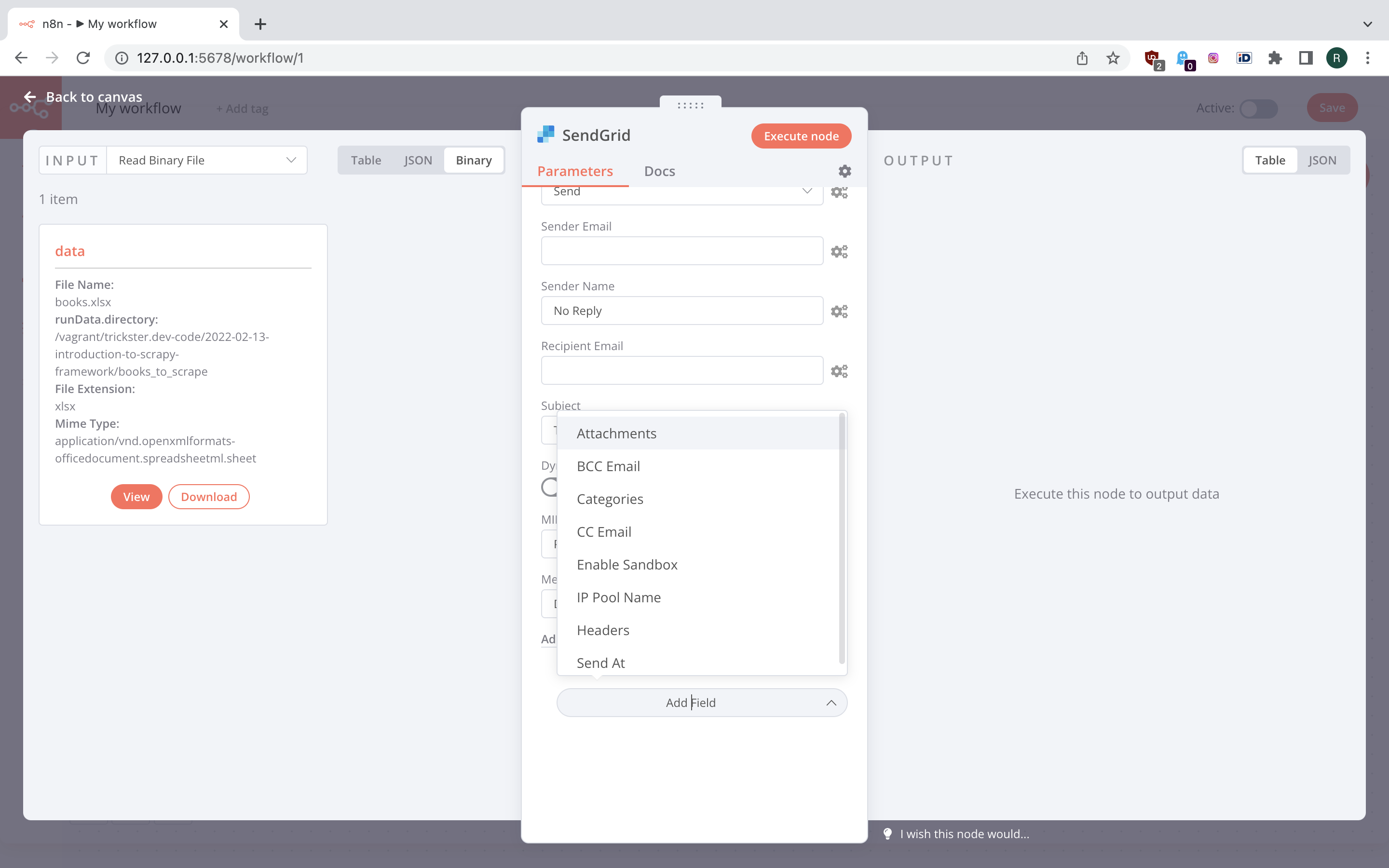Screen dimensions: 1389x868
Task: Open the Chrome tab search chevron
Action: pos(1368,24)
